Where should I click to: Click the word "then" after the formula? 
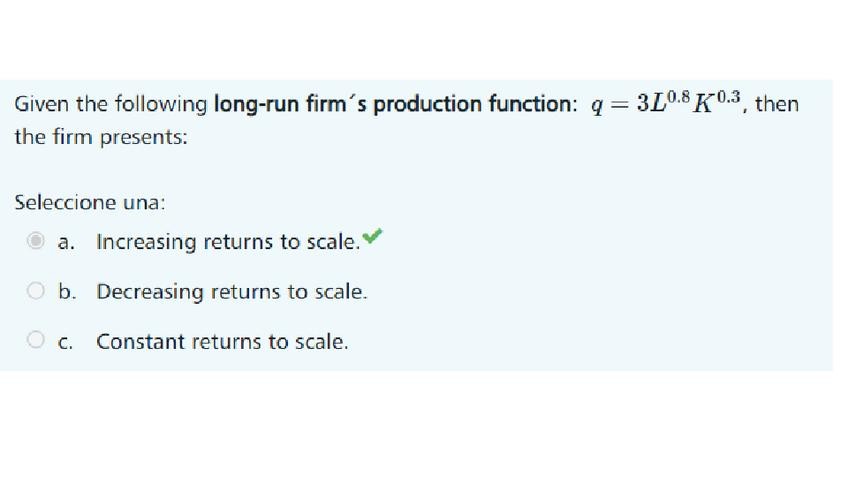(777, 104)
